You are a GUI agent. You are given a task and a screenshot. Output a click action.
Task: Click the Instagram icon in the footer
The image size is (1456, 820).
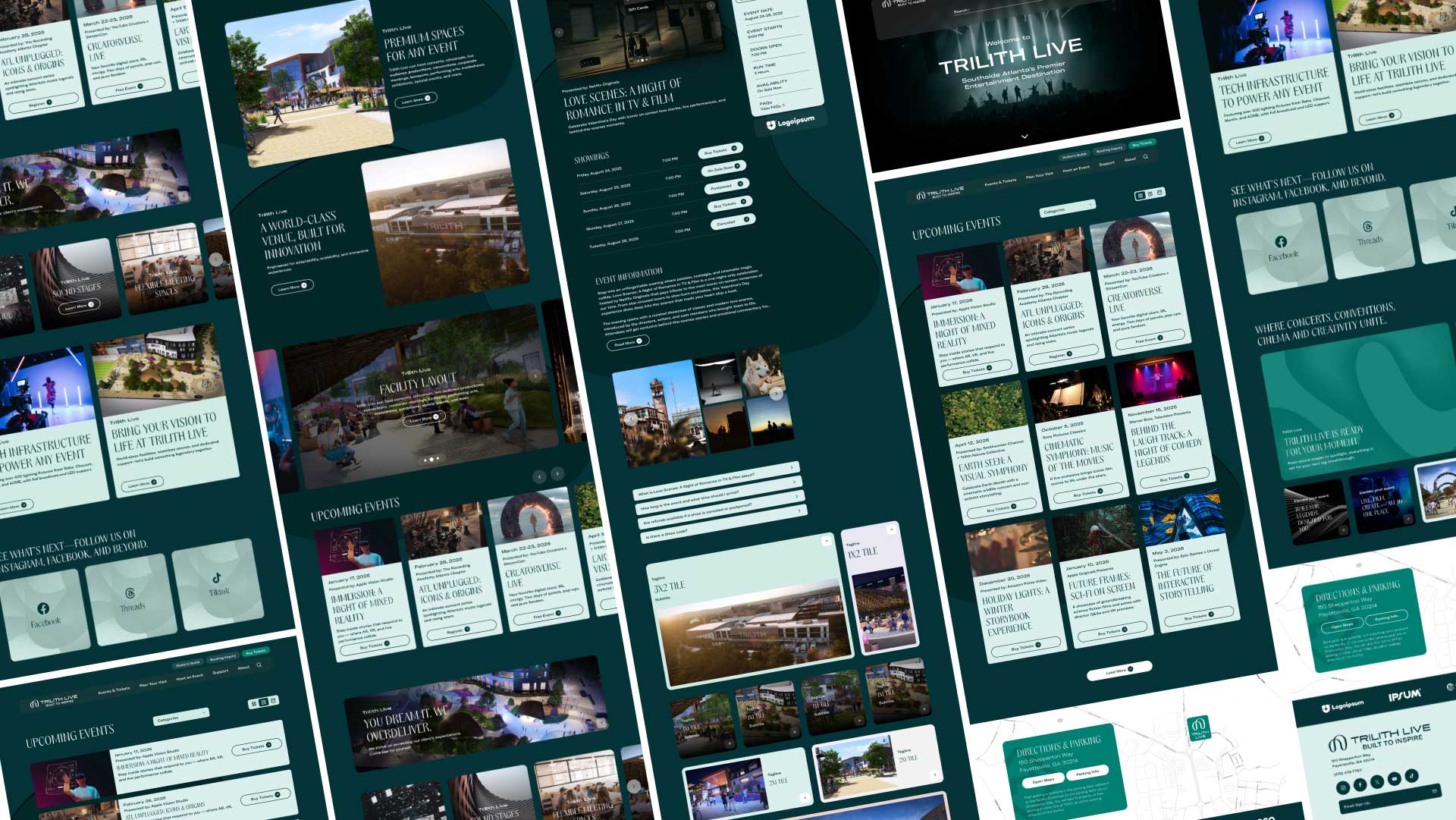[x=1343, y=787]
